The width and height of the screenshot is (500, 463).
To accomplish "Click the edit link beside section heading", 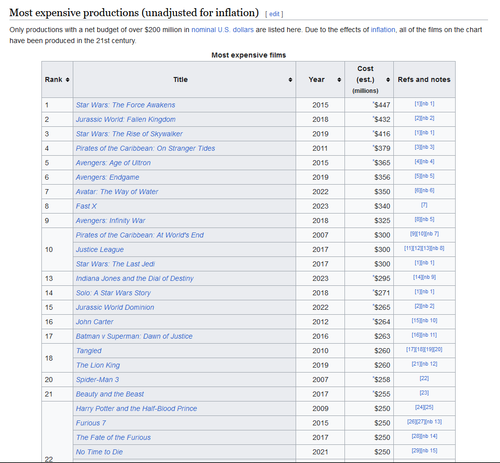I will [274, 14].
